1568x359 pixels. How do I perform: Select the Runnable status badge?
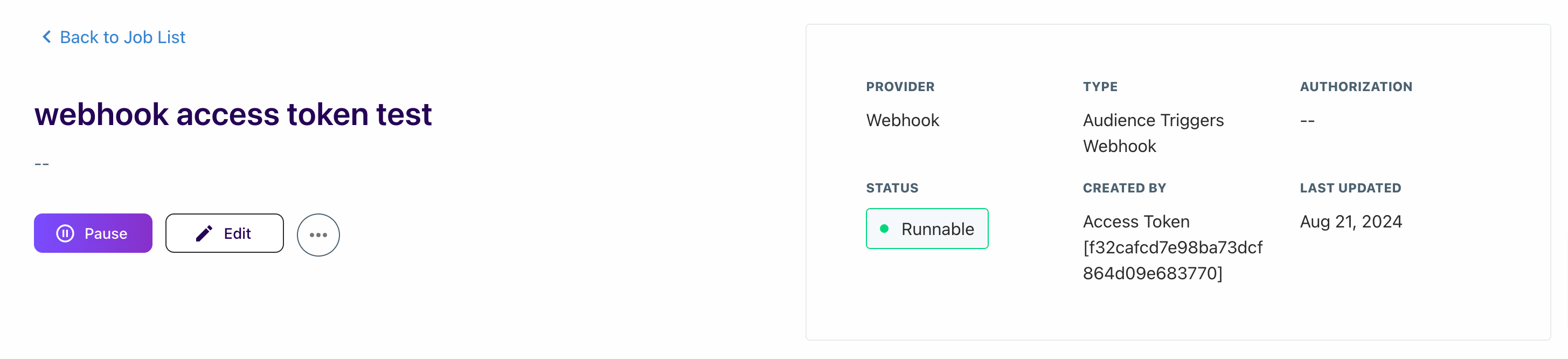pyautogui.click(x=927, y=229)
